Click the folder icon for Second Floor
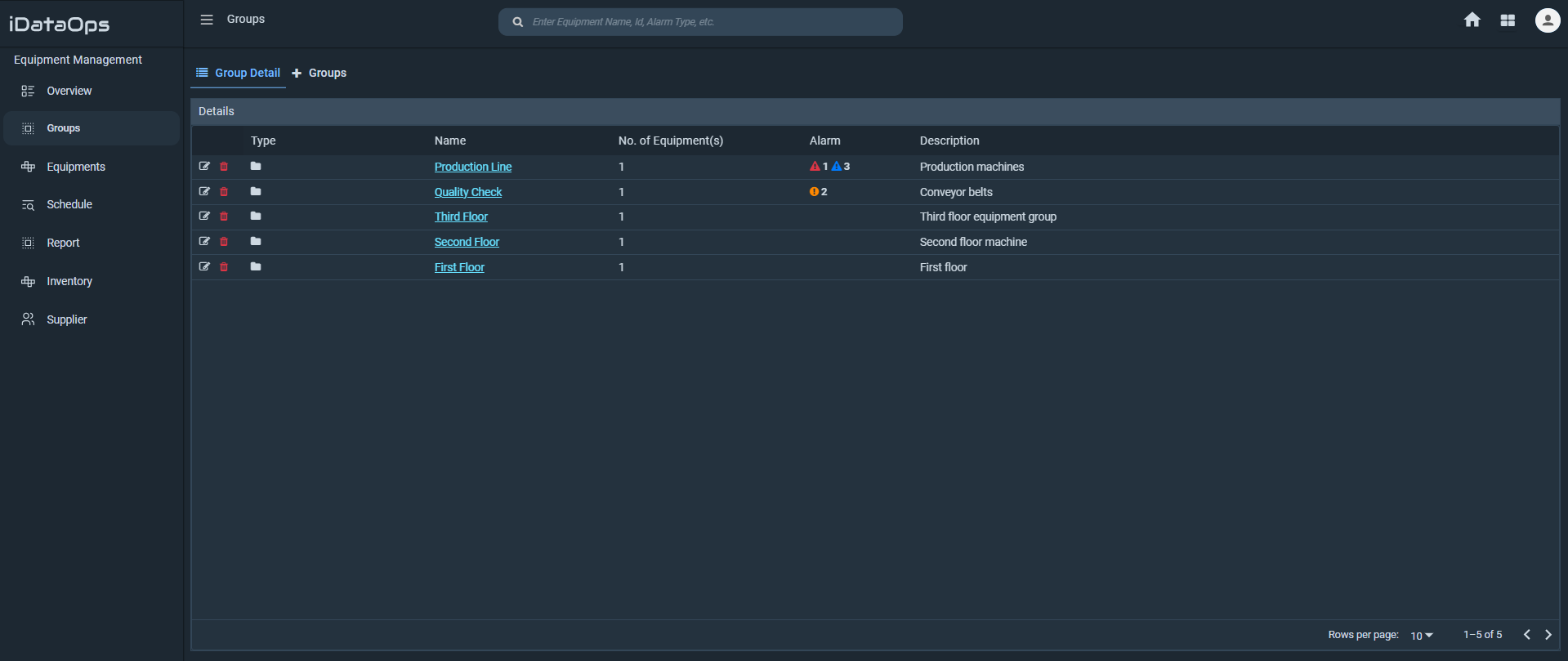1568x661 pixels. point(256,242)
